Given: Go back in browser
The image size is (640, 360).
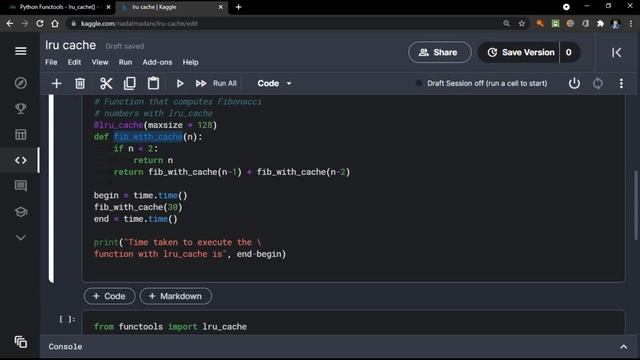Looking at the screenshot, I should coord(10,24).
